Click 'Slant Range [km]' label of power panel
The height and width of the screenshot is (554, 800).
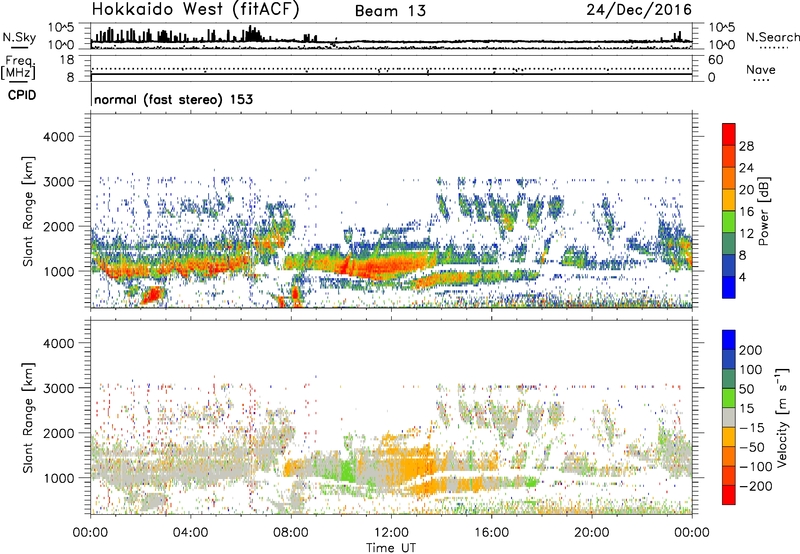click(x=28, y=211)
